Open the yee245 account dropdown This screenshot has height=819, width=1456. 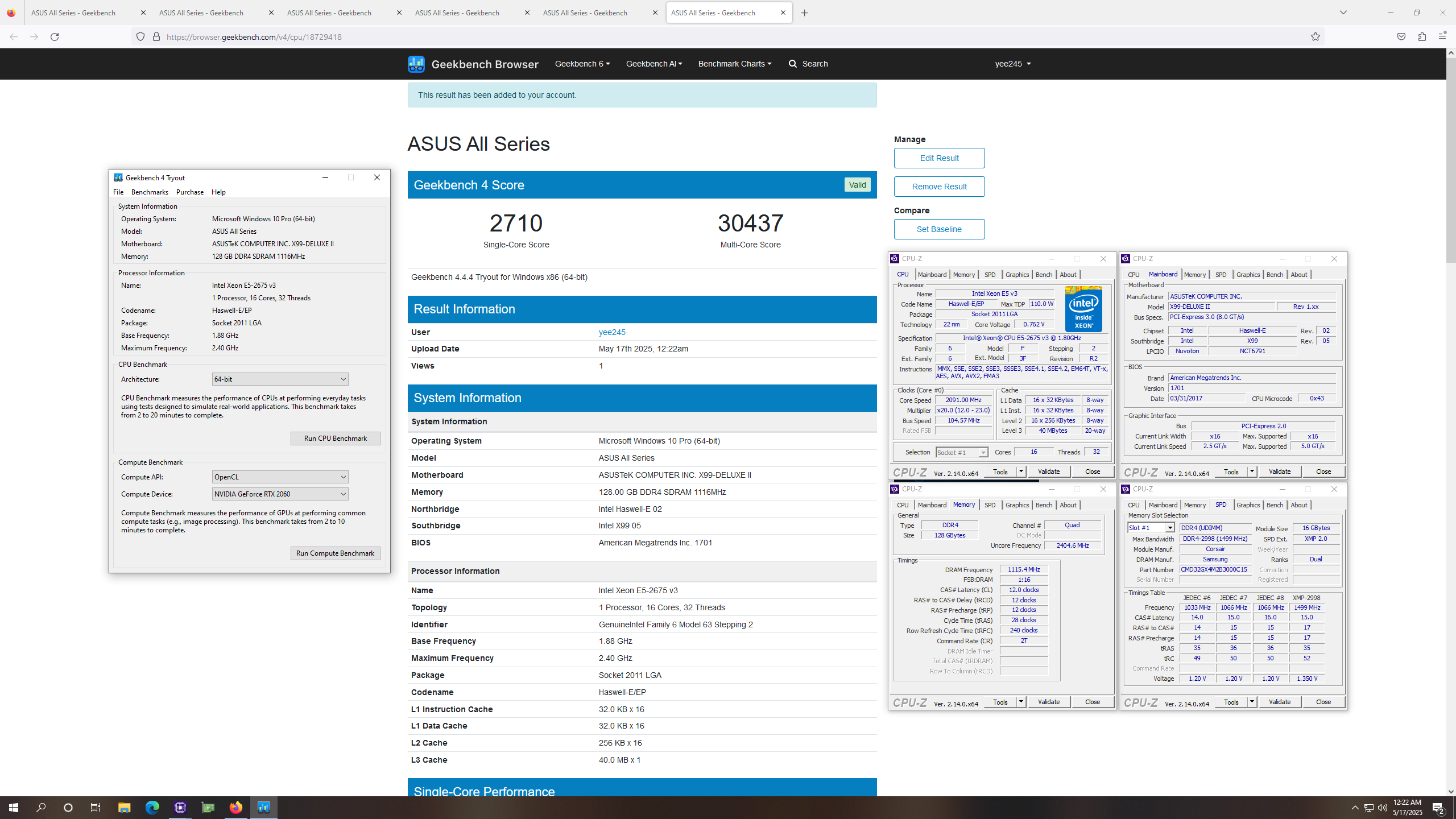[1013, 64]
